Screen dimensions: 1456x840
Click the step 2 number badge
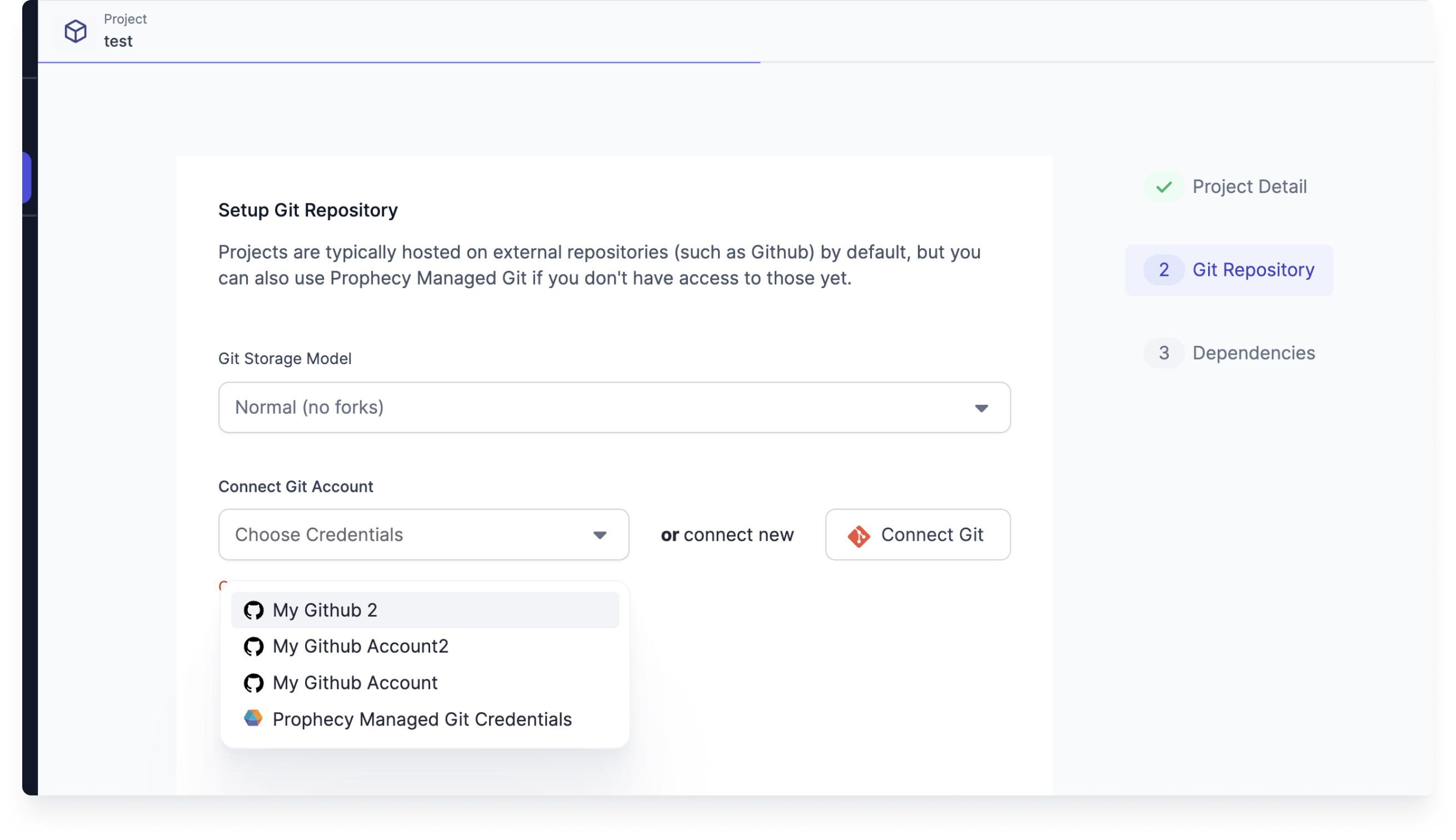(1164, 270)
